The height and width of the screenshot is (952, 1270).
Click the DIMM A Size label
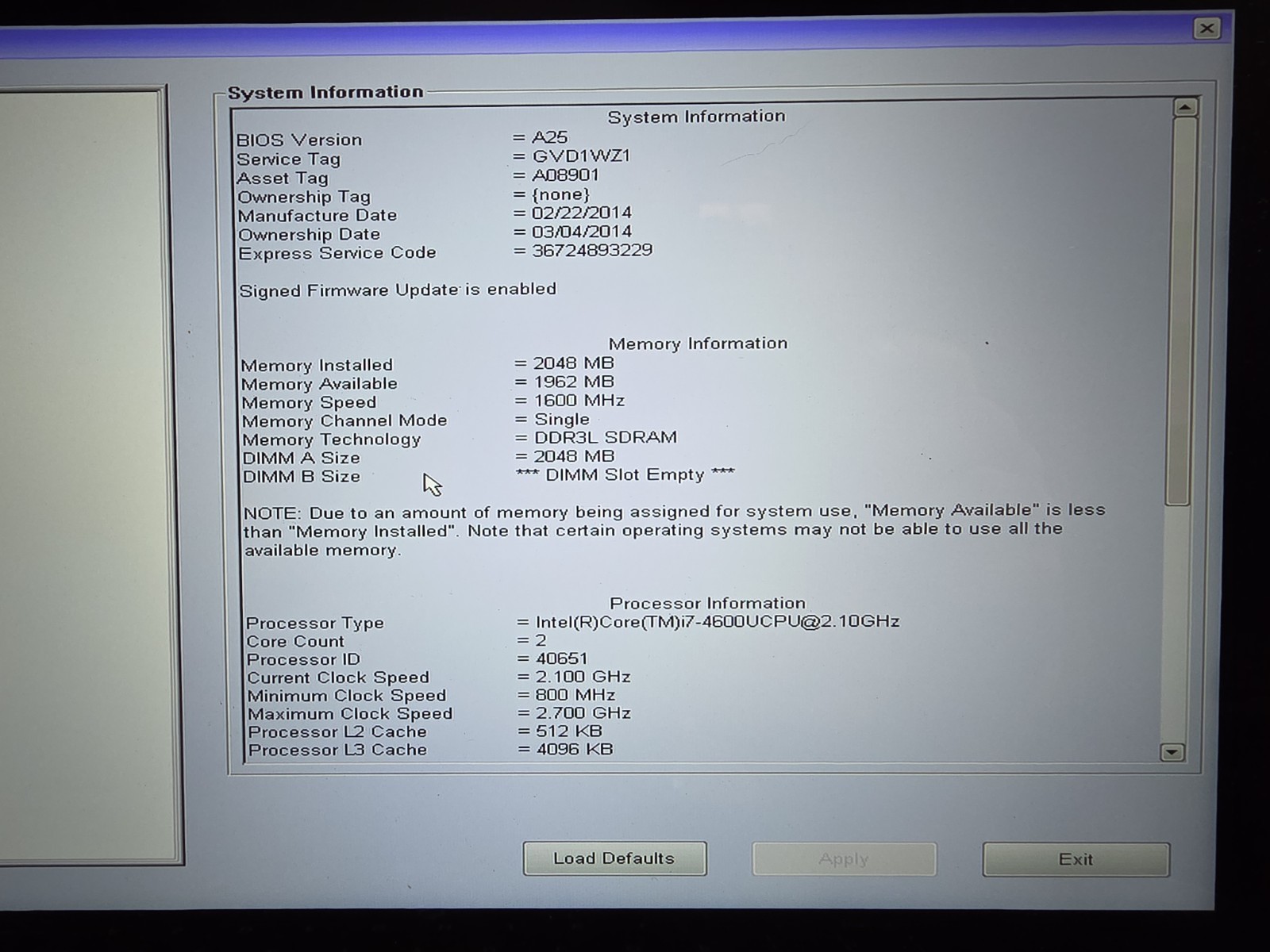pos(301,458)
